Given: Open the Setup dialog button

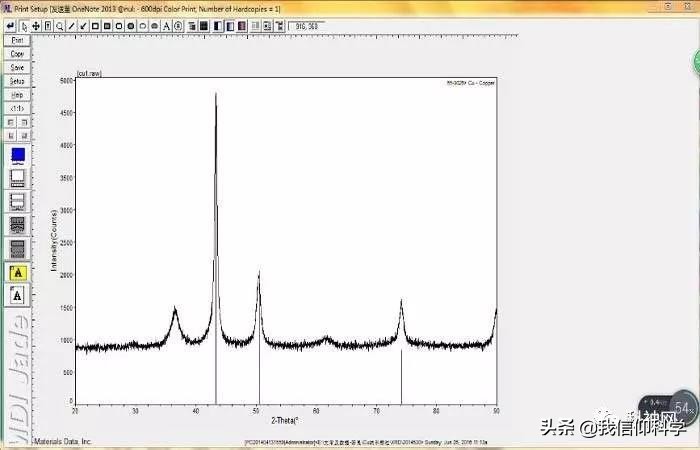Looking at the screenshot, I should [x=17, y=81].
